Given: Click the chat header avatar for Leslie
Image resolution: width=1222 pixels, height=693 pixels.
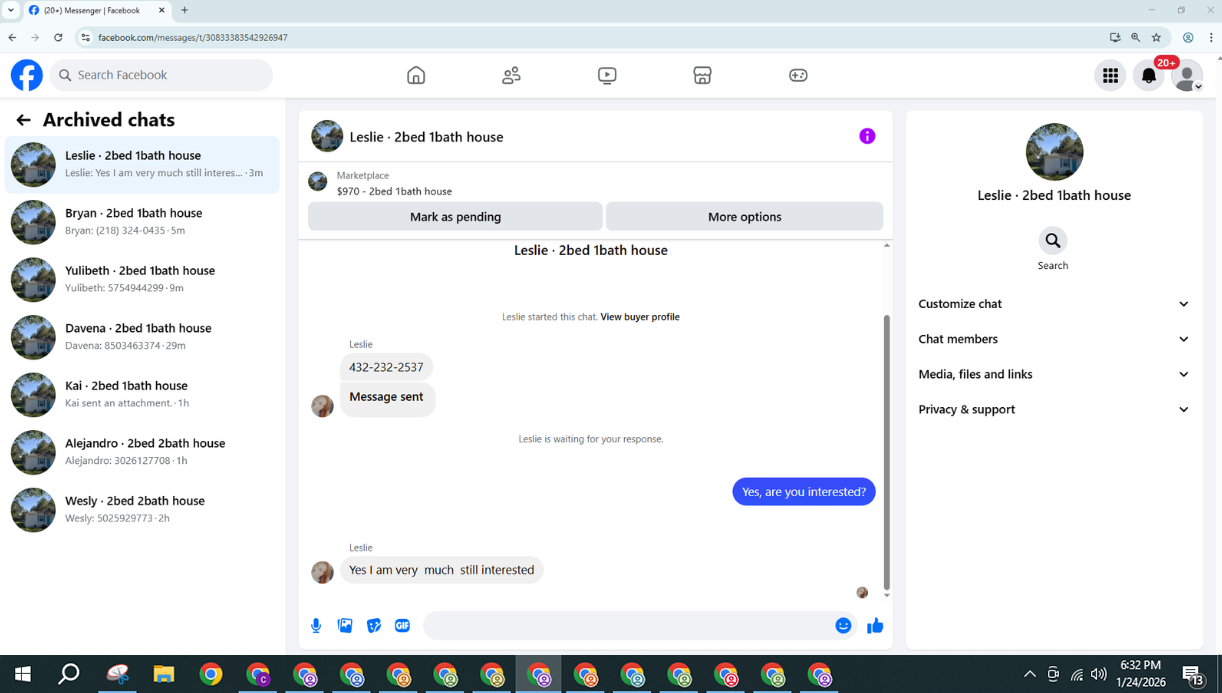Looking at the screenshot, I should (x=327, y=136).
